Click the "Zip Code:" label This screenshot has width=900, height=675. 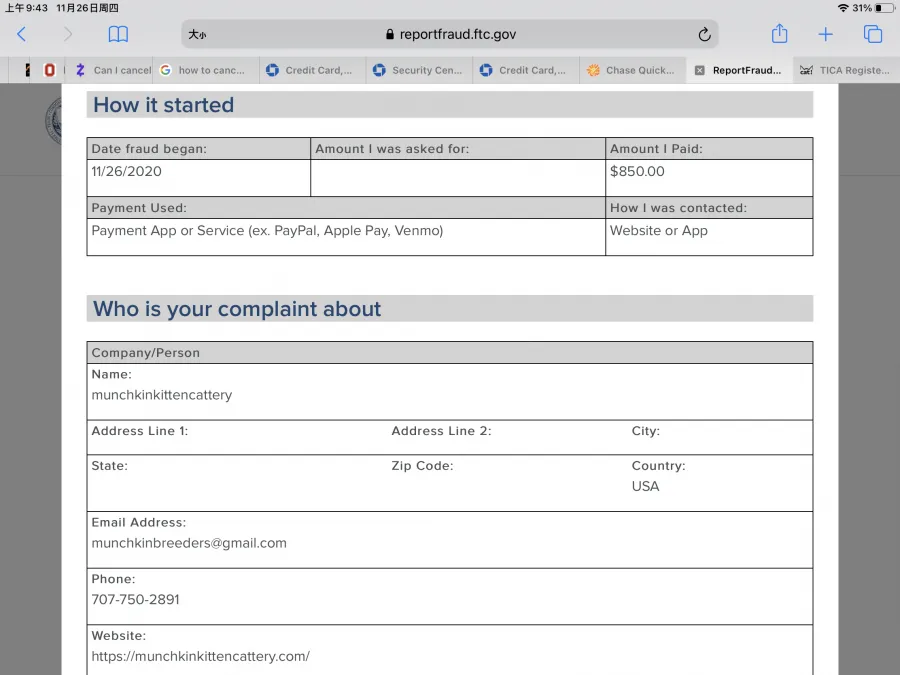pyautogui.click(x=422, y=465)
